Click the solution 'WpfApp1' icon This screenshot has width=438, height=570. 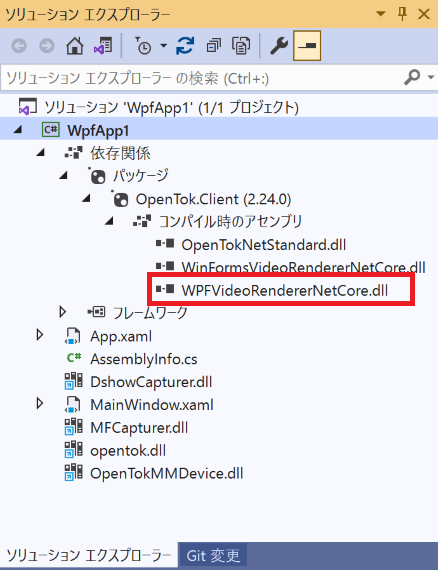28,107
